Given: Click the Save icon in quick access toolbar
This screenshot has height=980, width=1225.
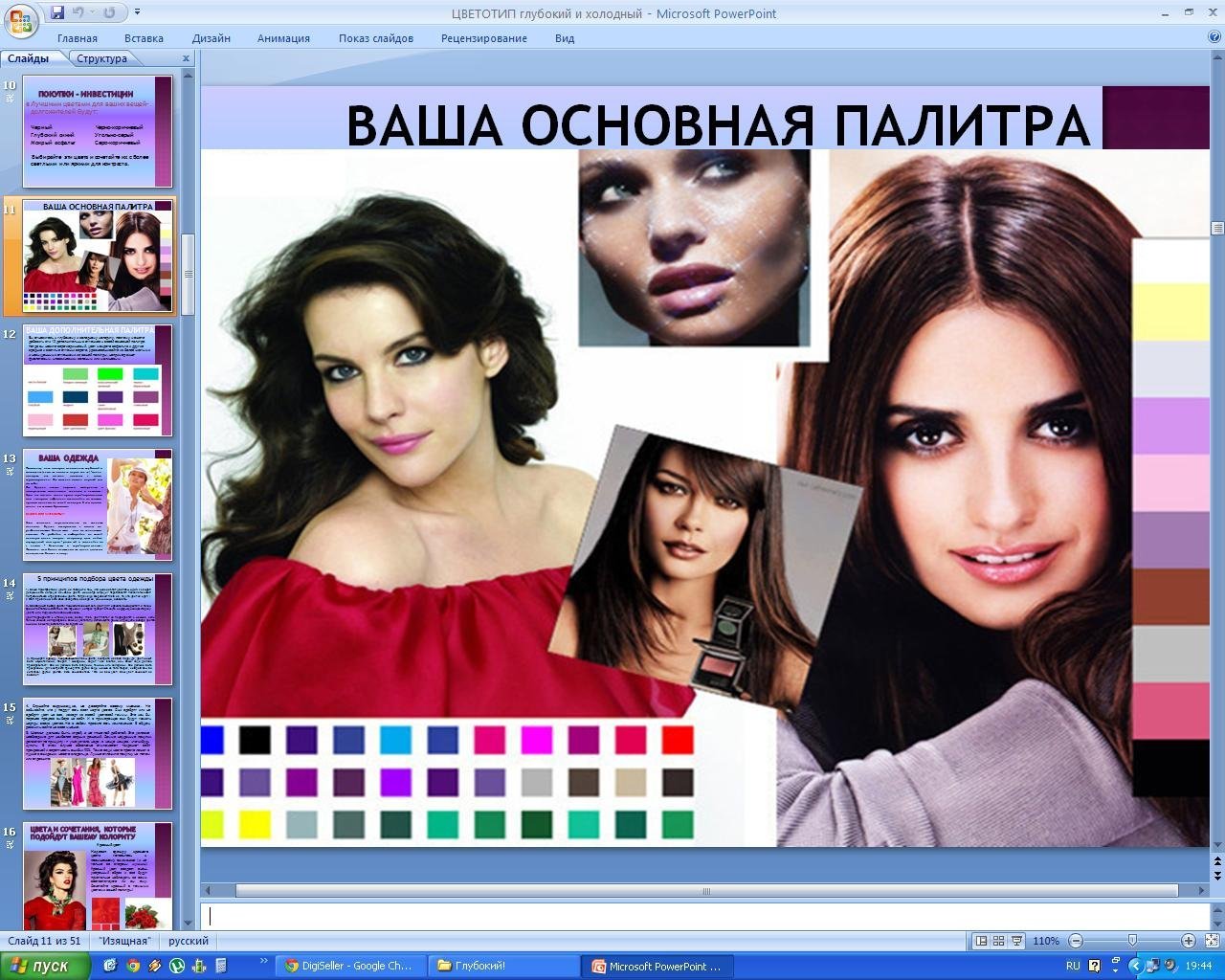Looking at the screenshot, I should [x=57, y=12].
